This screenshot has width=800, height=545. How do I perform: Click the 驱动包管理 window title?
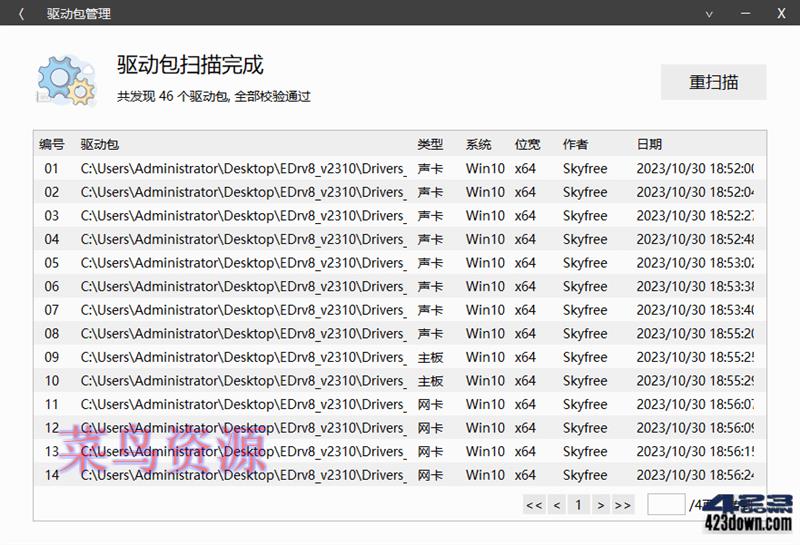pyautogui.click(x=79, y=14)
